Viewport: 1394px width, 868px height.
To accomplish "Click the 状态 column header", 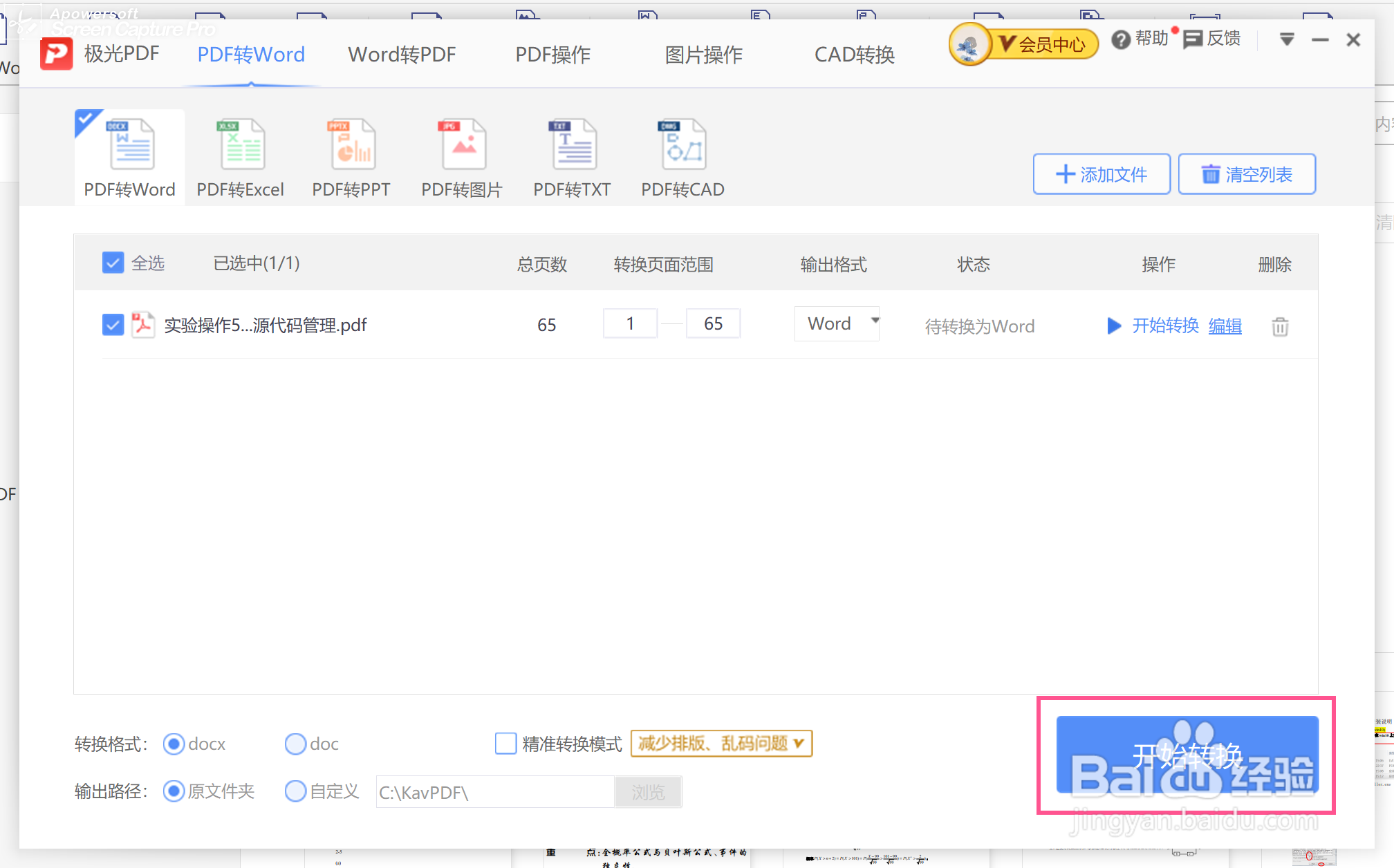I will (x=974, y=264).
